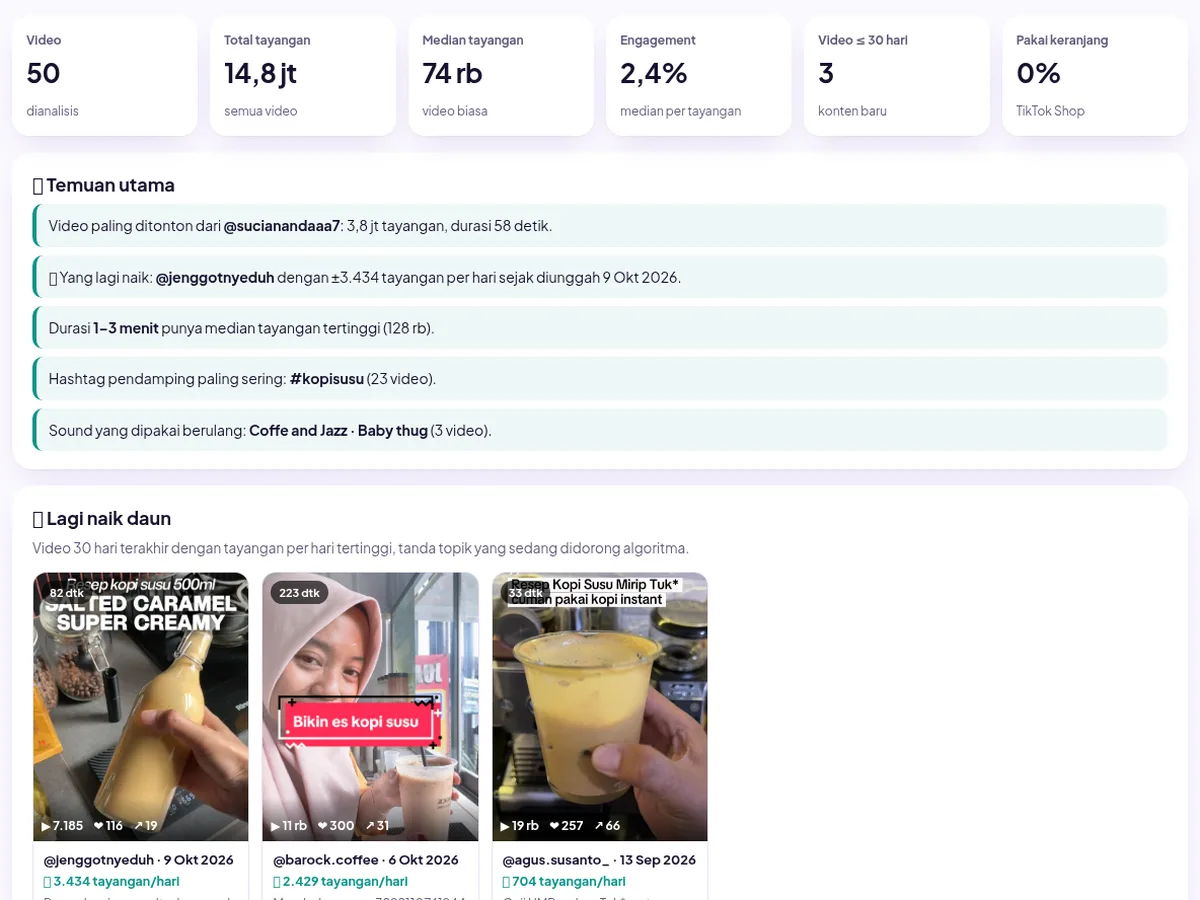Click @barock.coffee · 6 Okt 2026 caption
The image size is (1200, 900).
click(x=366, y=860)
